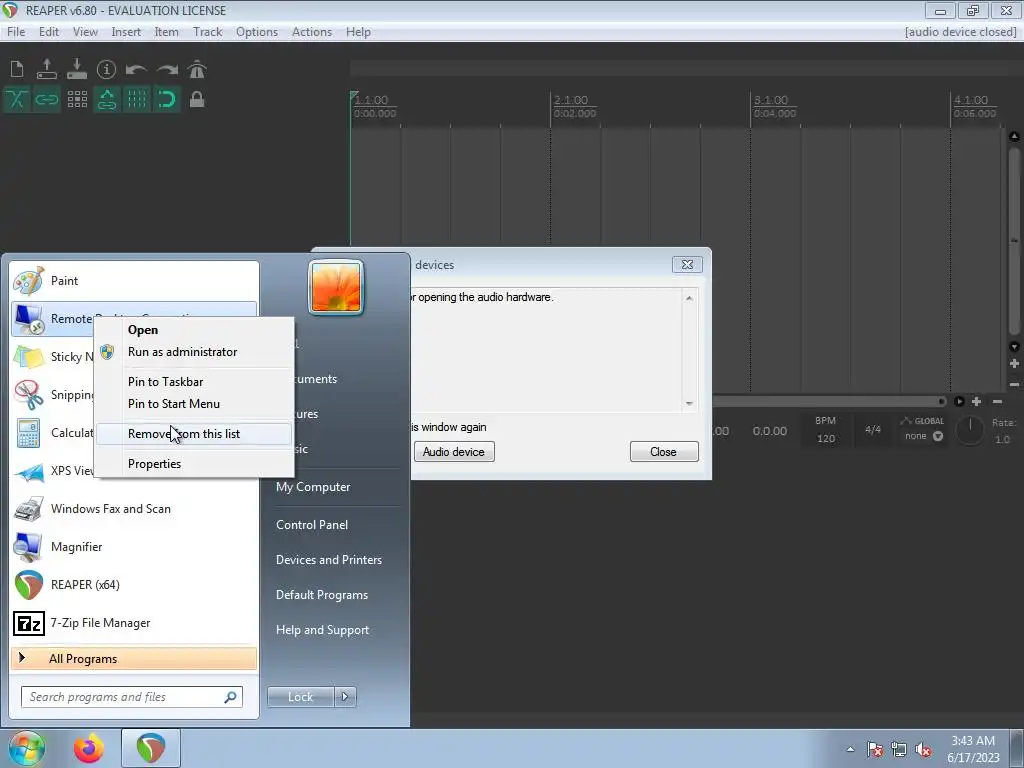This screenshot has width=1024, height=768.
Task: Click the Redo arrow icon
Action: pos(167,69)
